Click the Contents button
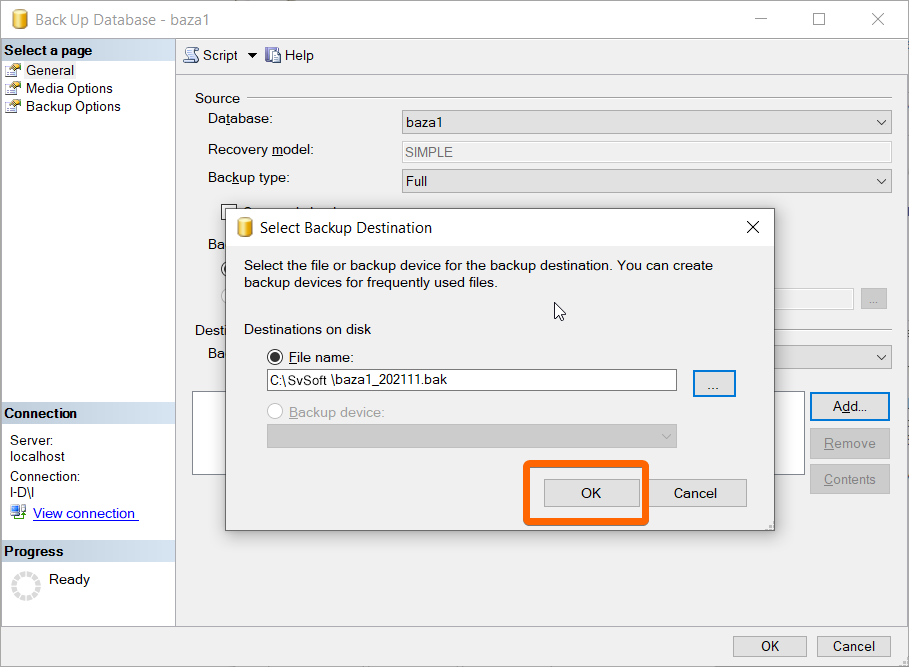This screenshot has height=667, width=909. point(849,479)
